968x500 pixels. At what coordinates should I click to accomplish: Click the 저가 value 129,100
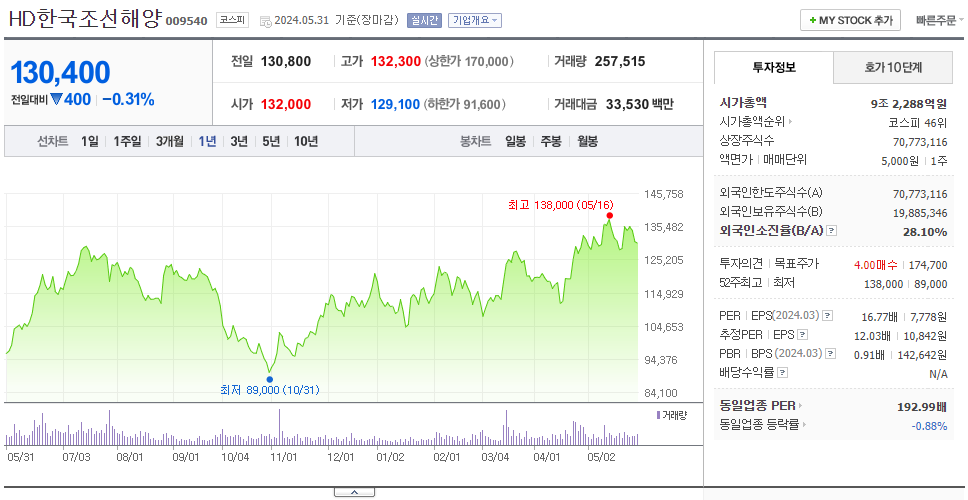click(x=395, y=104)
